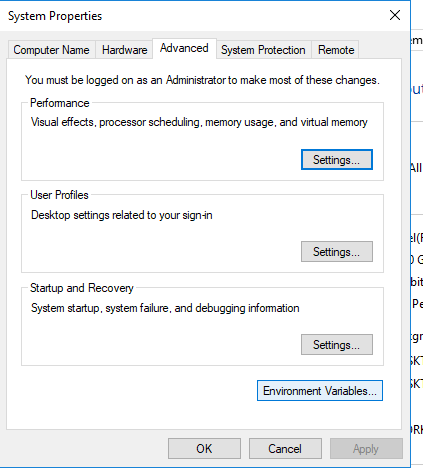Click Cancel to discard changes
Viewport: 423px width, 476px height.
(285, 449)
